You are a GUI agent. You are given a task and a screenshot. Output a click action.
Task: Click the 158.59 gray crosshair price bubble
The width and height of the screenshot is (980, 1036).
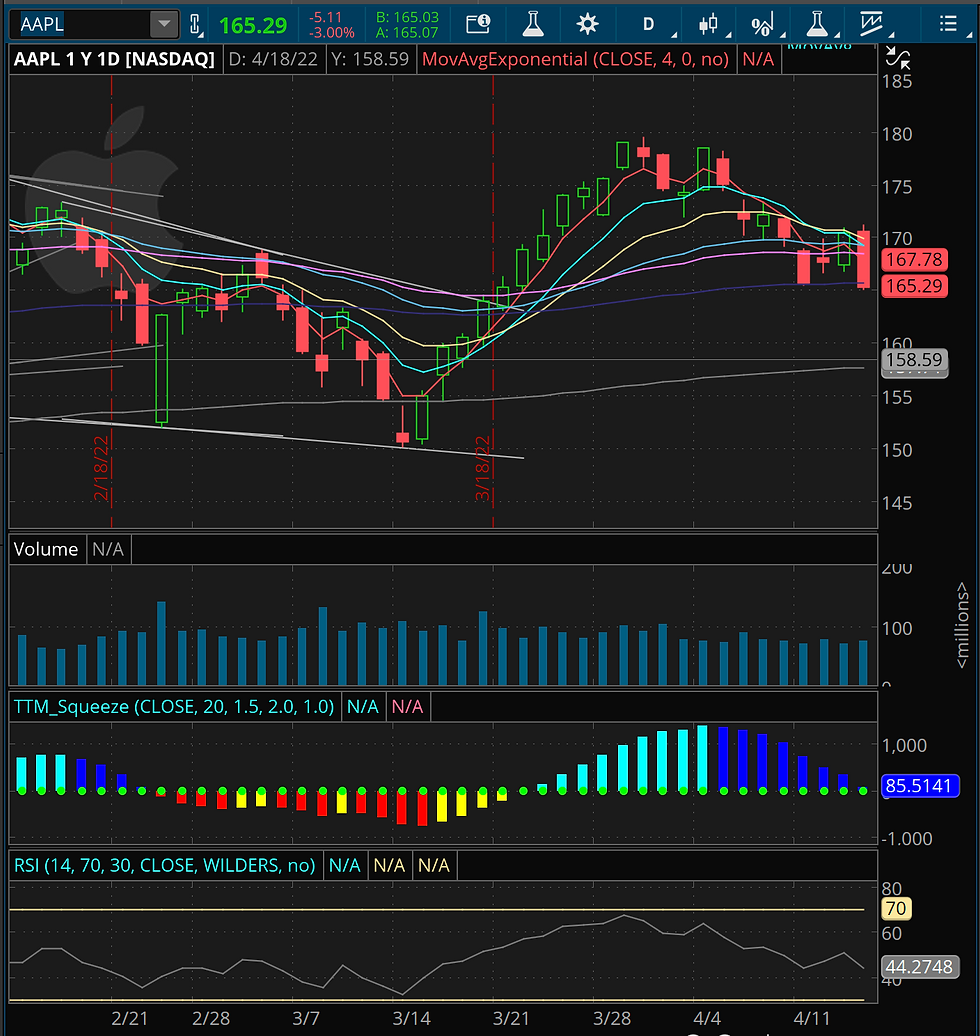(915, 360)
